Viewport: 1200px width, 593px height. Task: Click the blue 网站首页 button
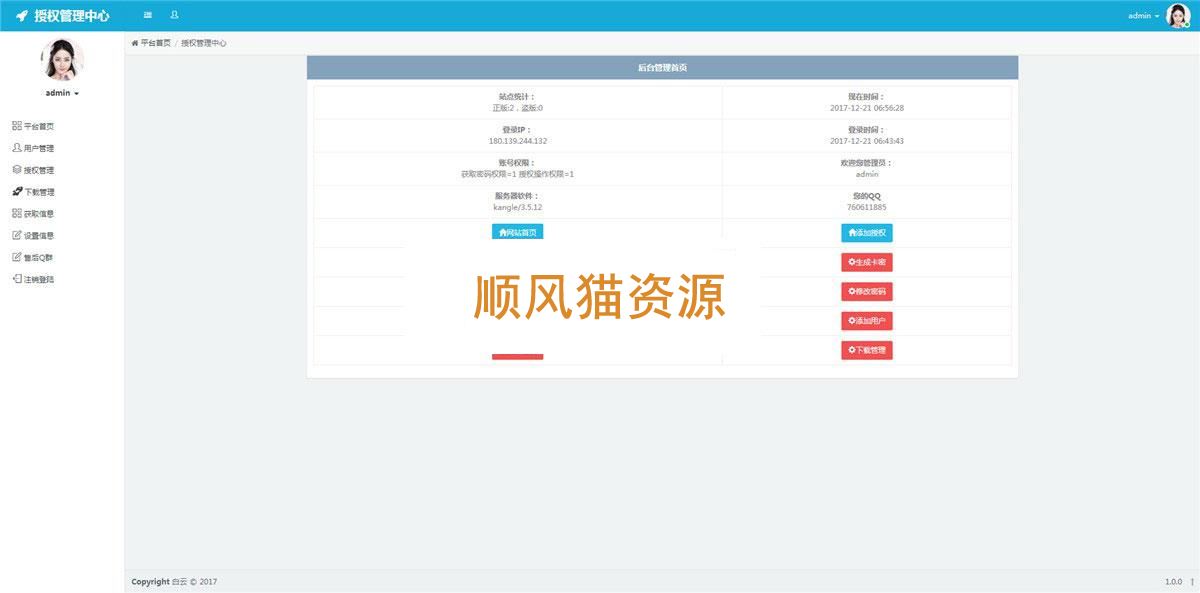(518, 233)
